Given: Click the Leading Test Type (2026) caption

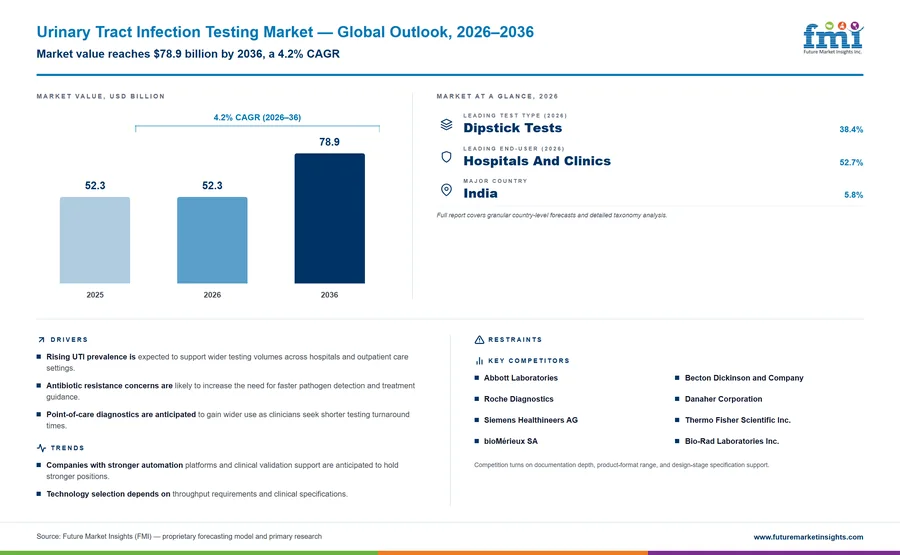Looking at the screenshot, I should coord(515,115).
